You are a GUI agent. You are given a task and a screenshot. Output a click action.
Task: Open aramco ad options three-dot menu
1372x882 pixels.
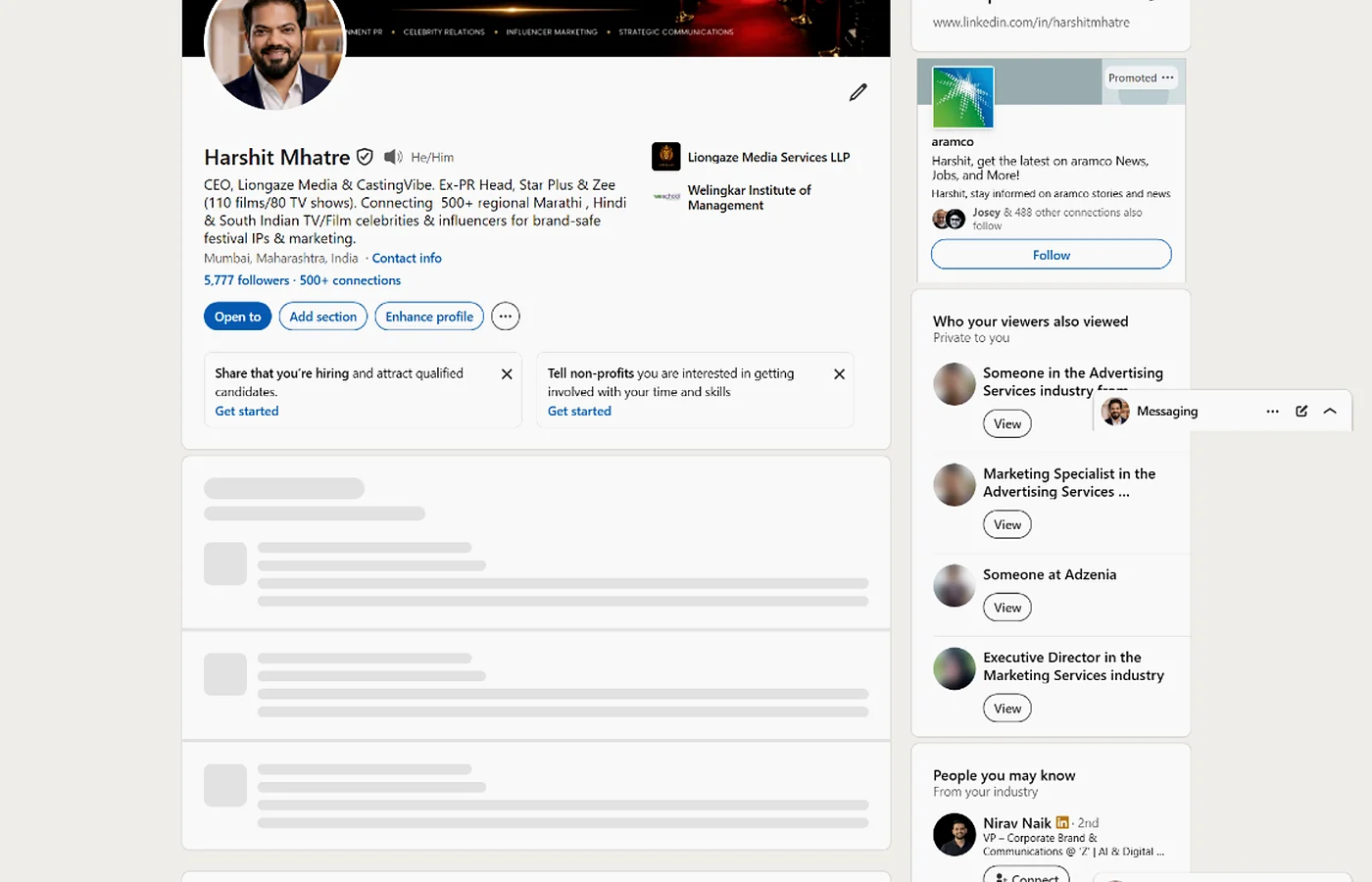point(1167,77)
